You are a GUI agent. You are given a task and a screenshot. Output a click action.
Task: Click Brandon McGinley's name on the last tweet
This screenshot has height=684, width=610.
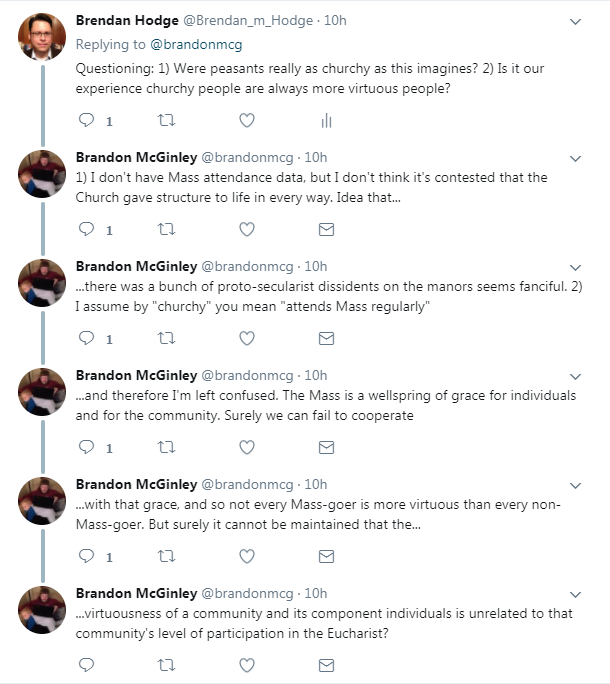point(135,592)
